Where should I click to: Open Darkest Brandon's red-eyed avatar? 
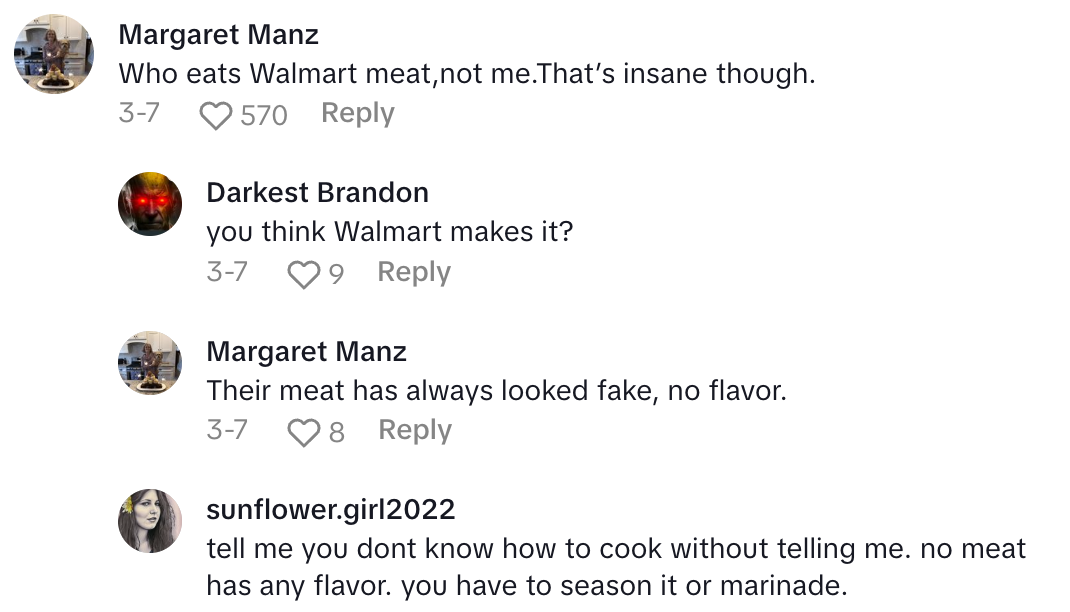click(150, 204)
